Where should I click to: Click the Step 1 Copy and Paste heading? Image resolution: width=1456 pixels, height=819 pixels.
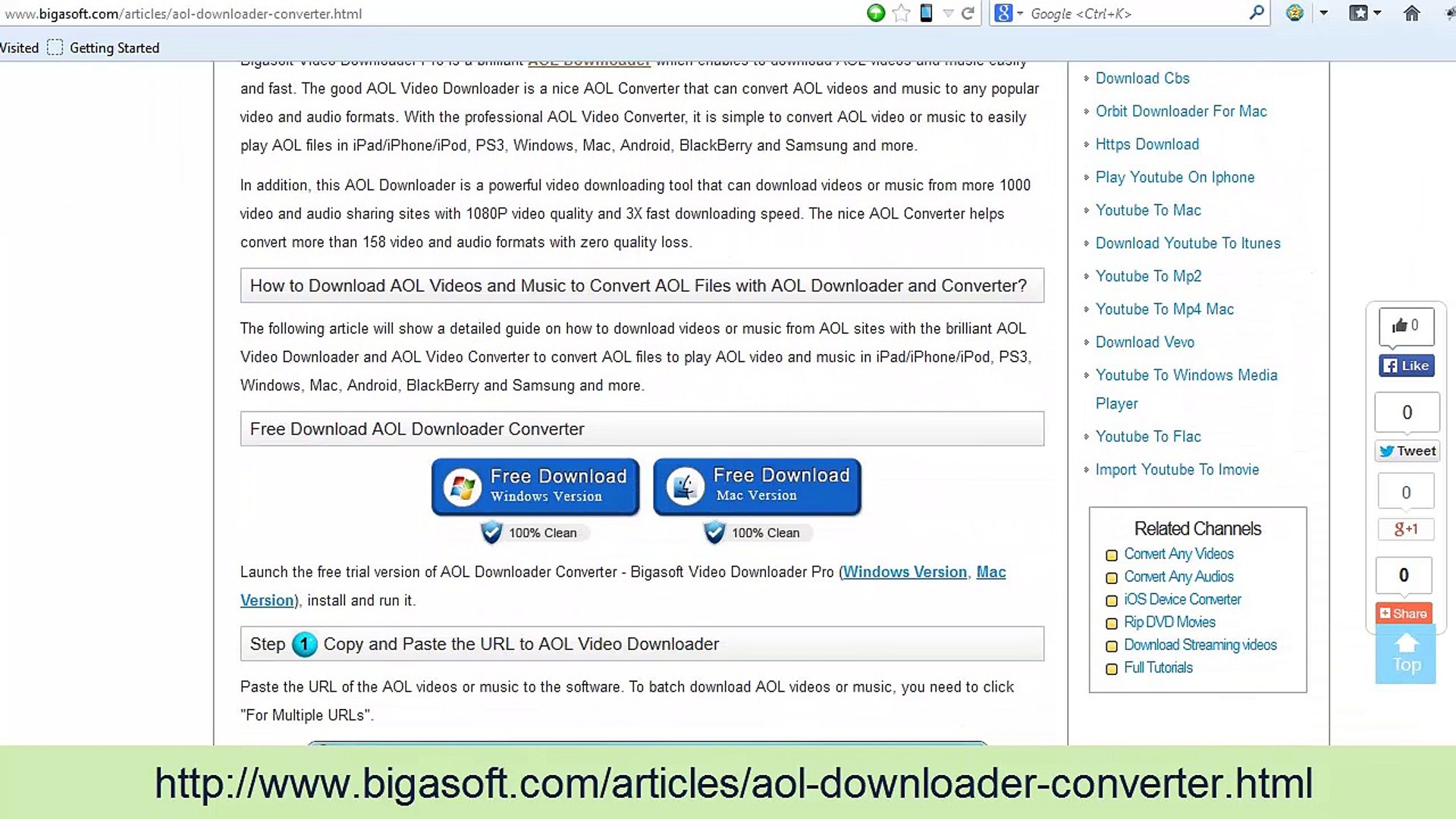pos(642,644)
